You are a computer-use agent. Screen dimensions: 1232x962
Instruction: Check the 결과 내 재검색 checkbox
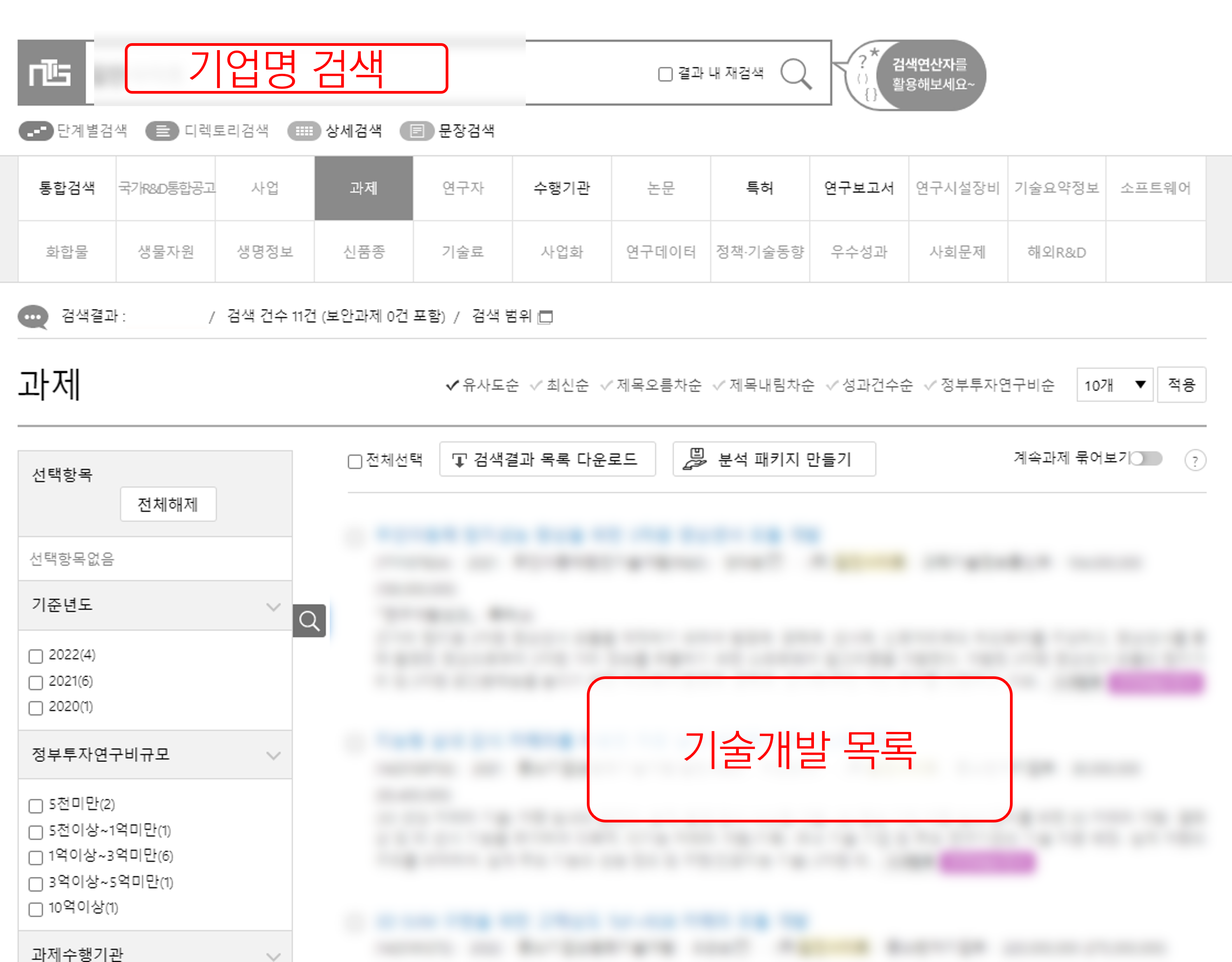pyautogui.click(x=665, y=74)
